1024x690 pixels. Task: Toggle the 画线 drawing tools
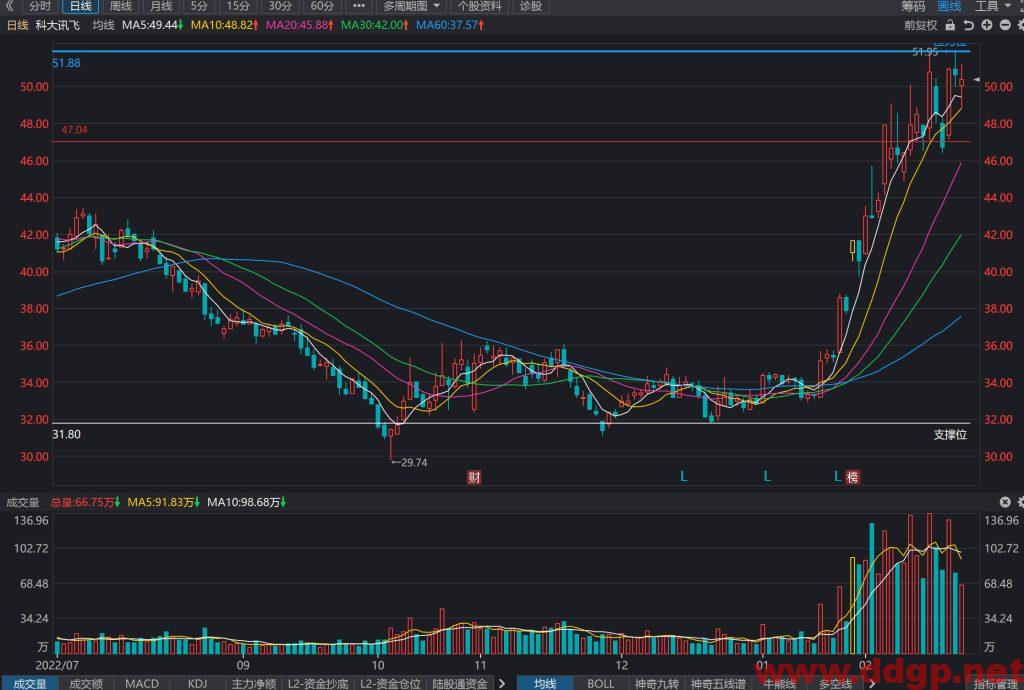pyautogui.click(x=949, y=7)
